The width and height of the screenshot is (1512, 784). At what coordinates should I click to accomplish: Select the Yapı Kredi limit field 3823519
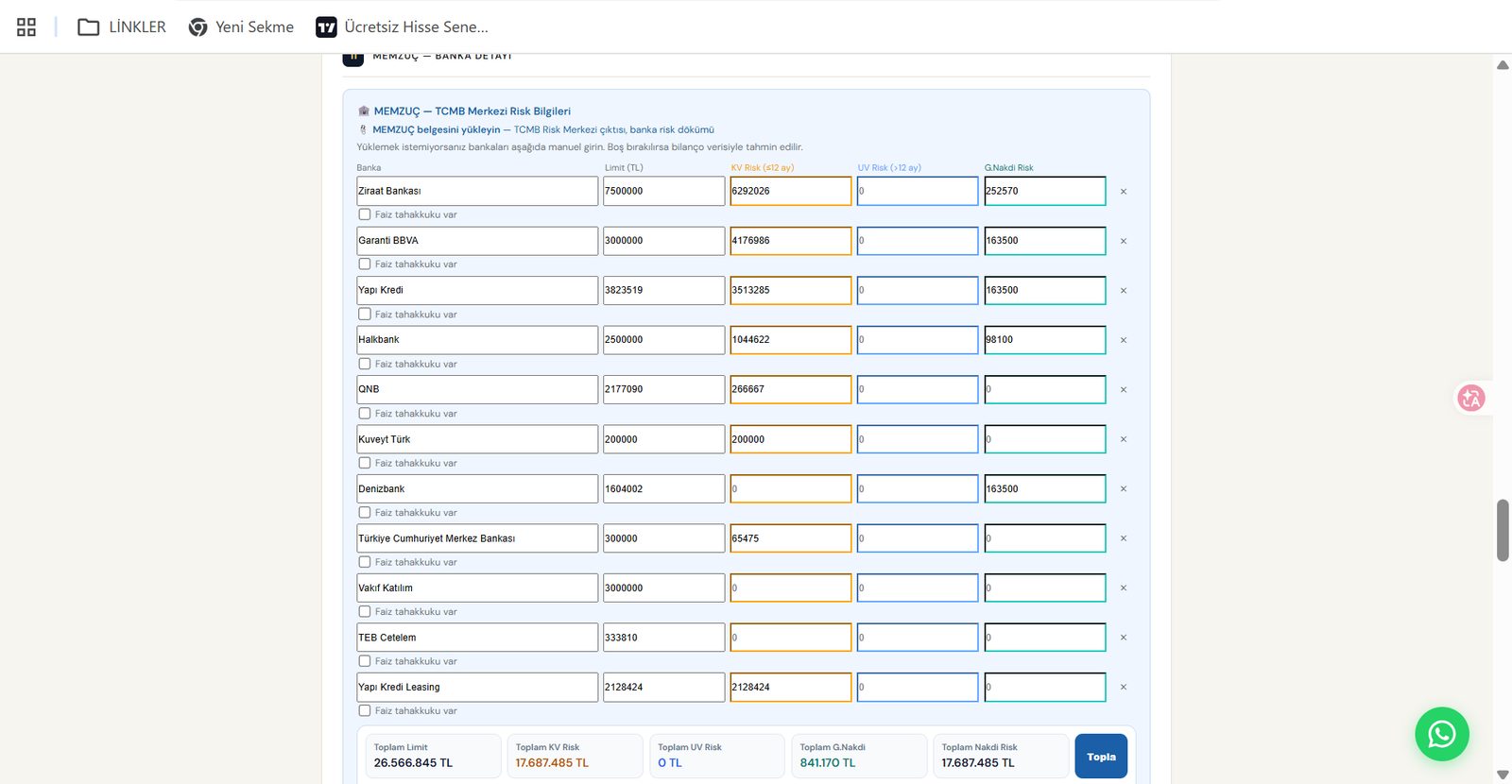664,290
